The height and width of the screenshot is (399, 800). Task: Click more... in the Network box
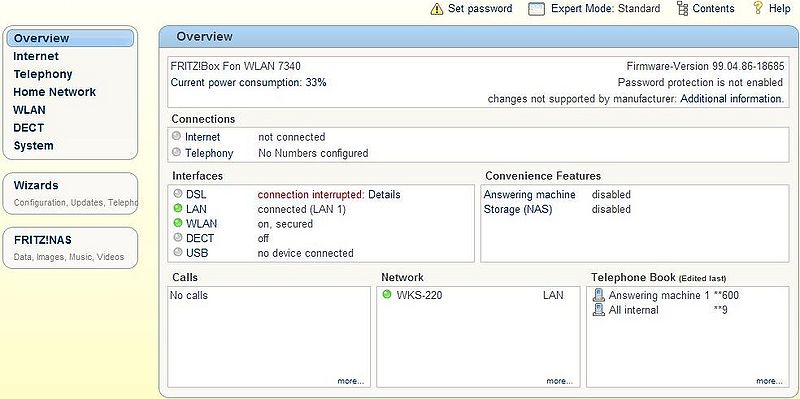point(560,381)
